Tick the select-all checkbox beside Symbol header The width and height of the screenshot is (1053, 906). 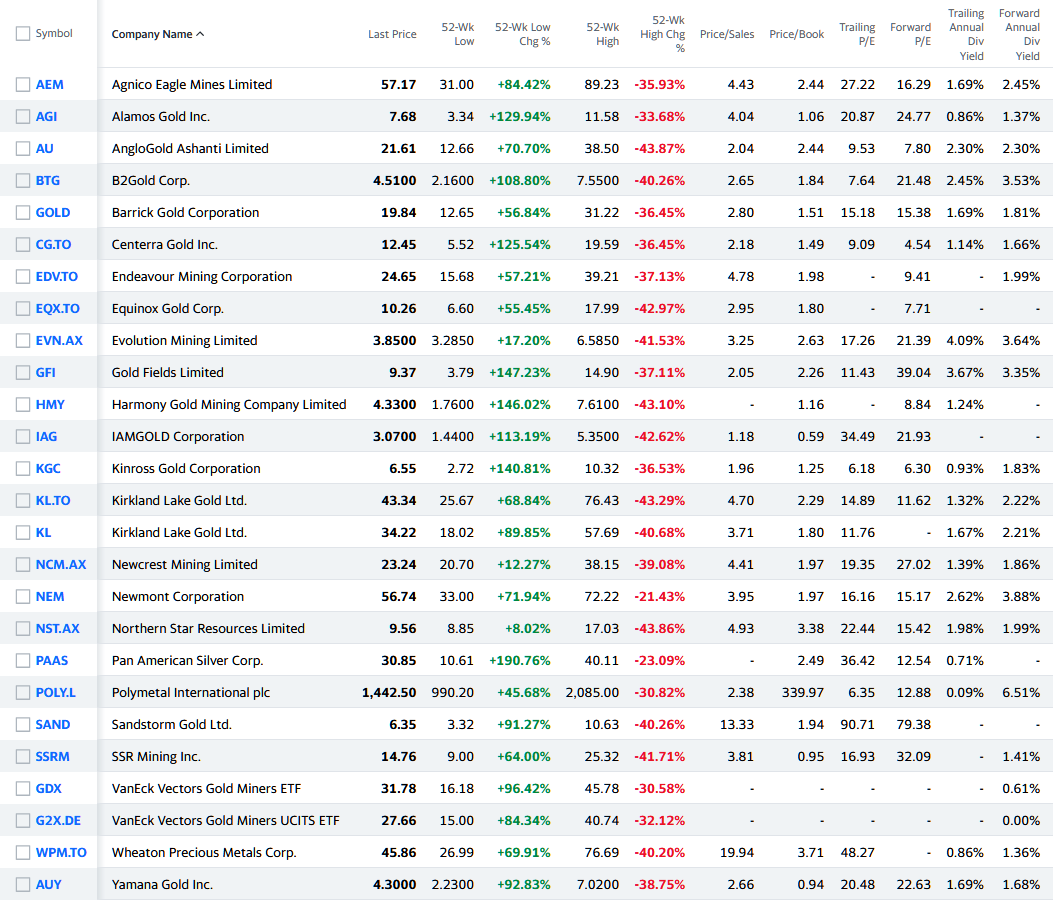click(23, 34)
